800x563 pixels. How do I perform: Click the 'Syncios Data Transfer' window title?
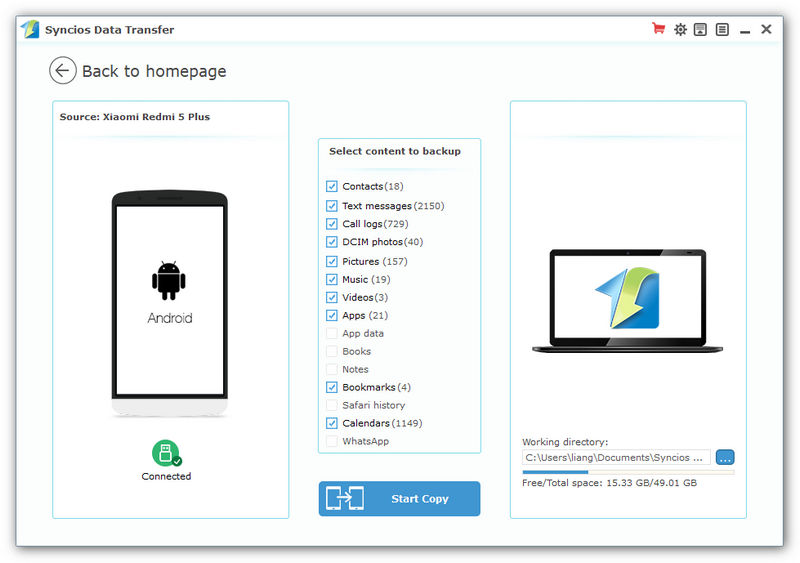[x=109, y=30]
